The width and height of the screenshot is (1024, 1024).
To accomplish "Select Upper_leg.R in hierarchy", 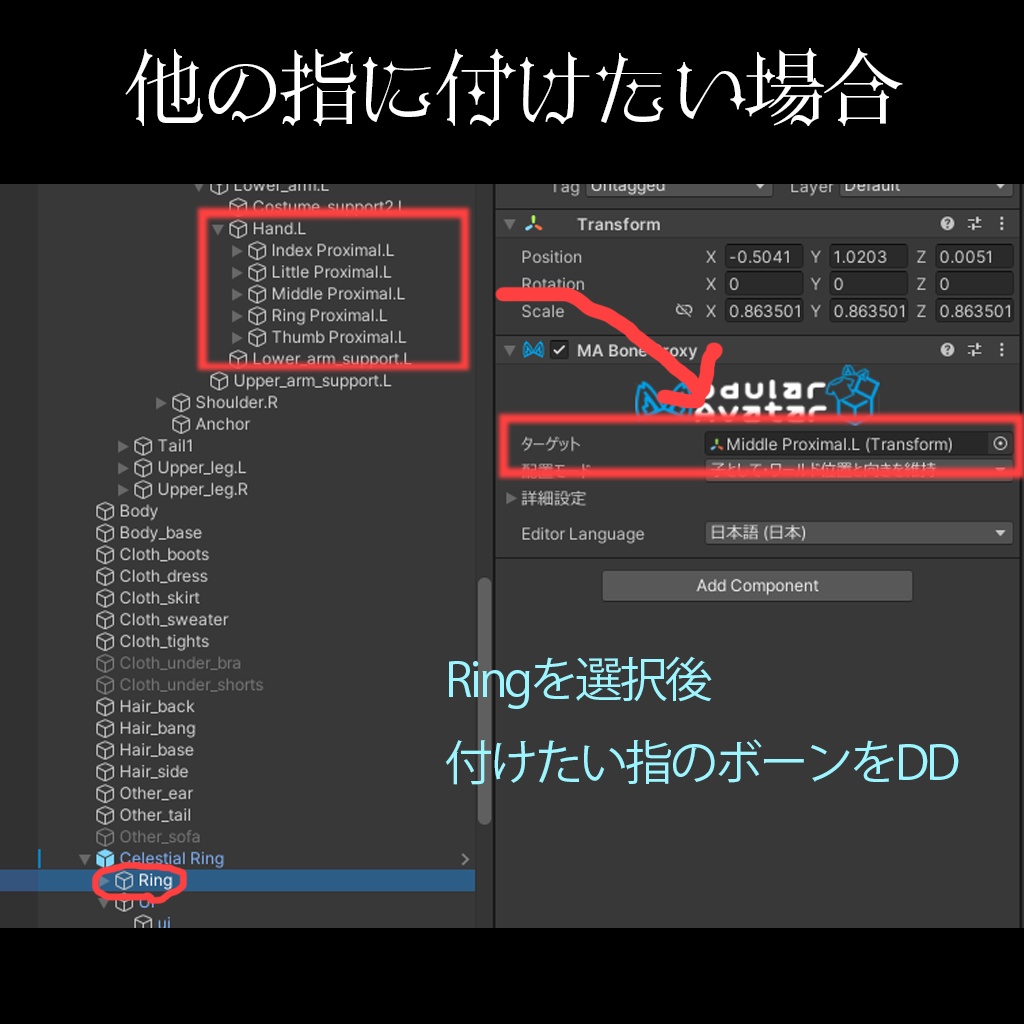I will (202, 490).
